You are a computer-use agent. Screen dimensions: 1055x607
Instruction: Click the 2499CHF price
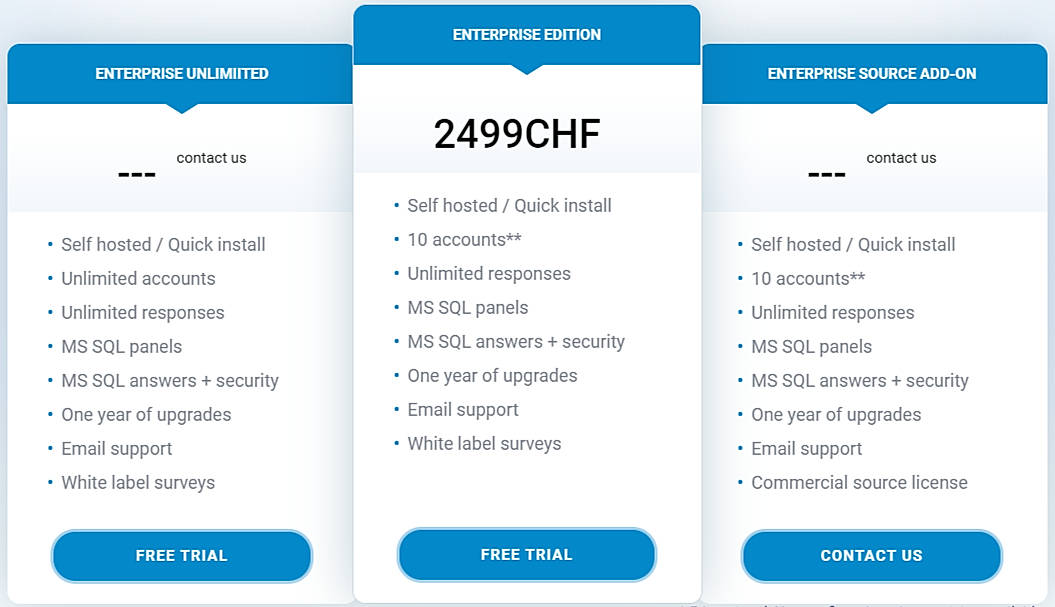[517, 134]
